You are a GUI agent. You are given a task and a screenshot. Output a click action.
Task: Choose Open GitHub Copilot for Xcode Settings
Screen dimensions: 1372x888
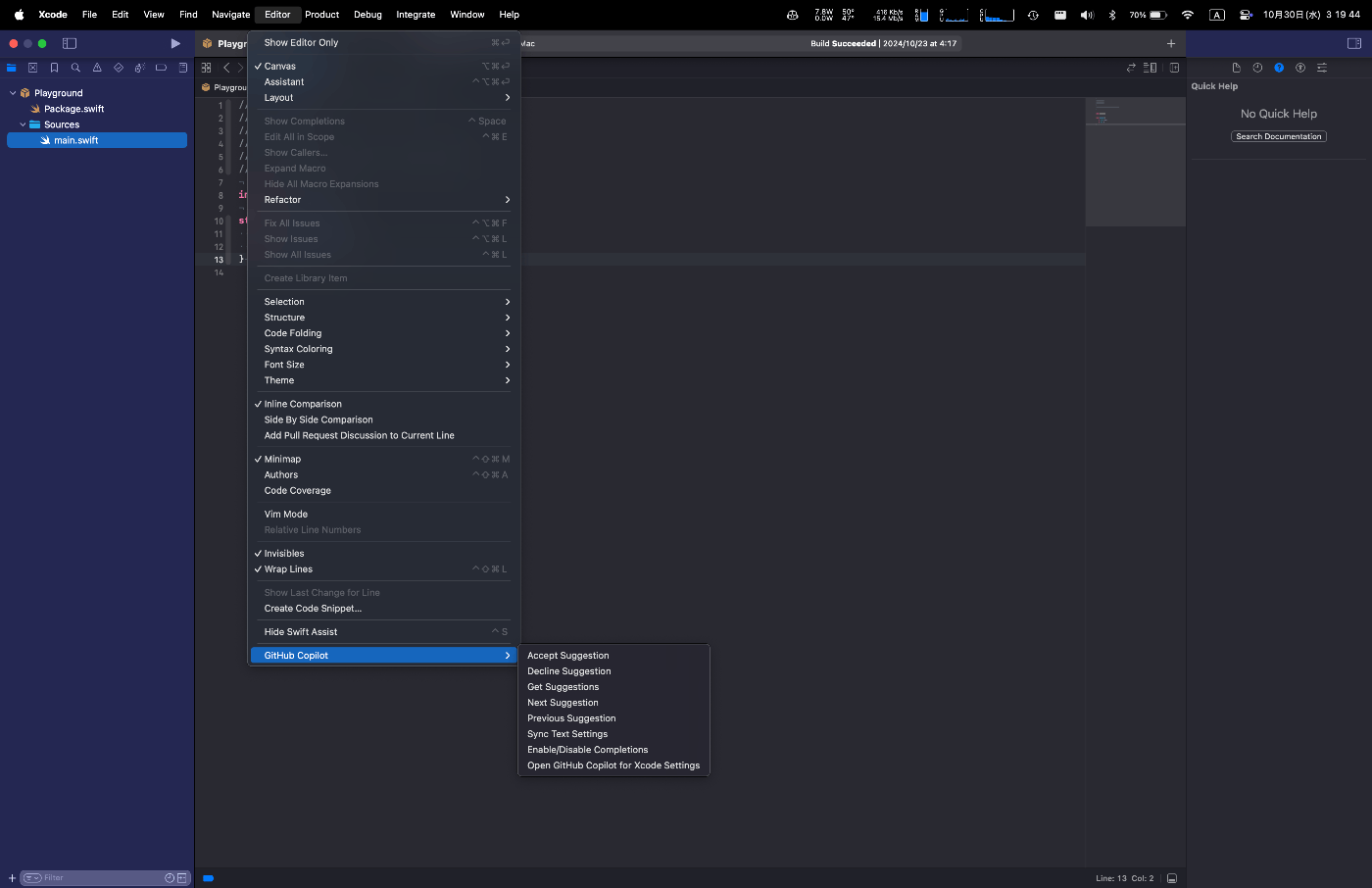pos(613,765)
